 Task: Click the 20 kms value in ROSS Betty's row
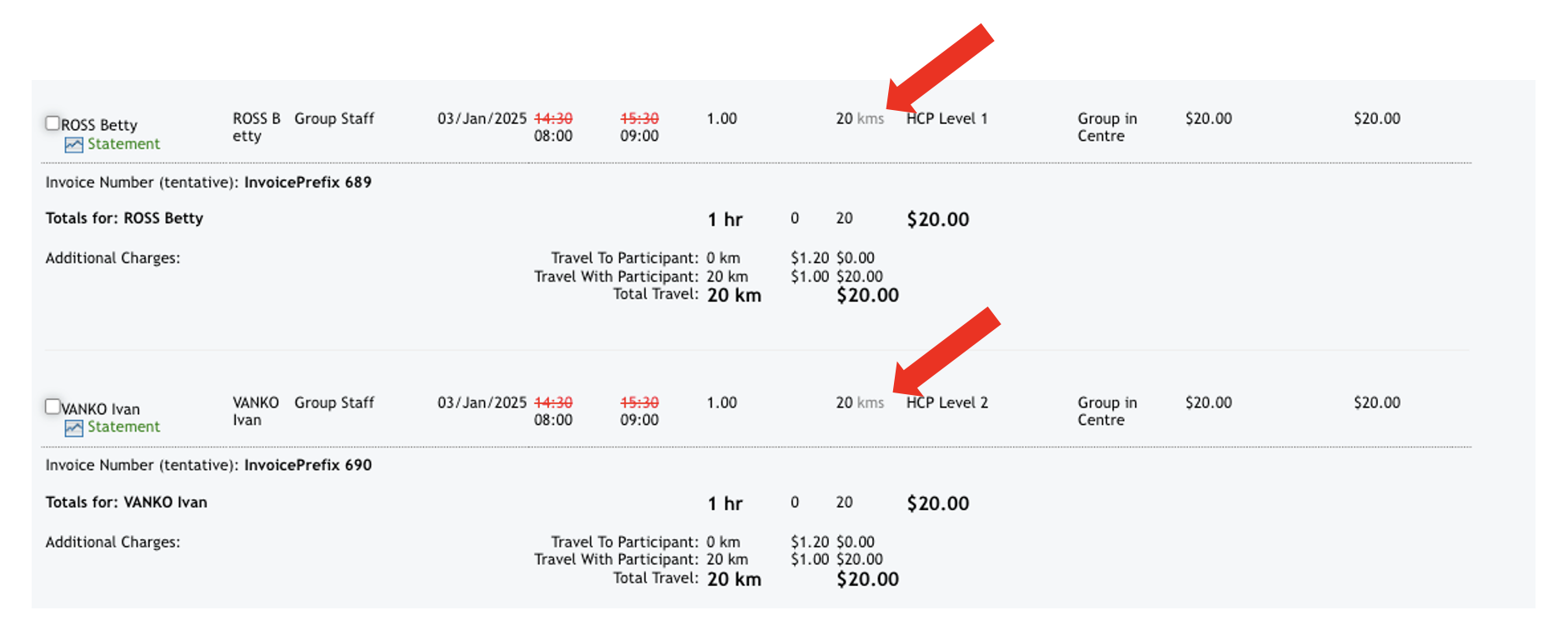pos(860,118)
